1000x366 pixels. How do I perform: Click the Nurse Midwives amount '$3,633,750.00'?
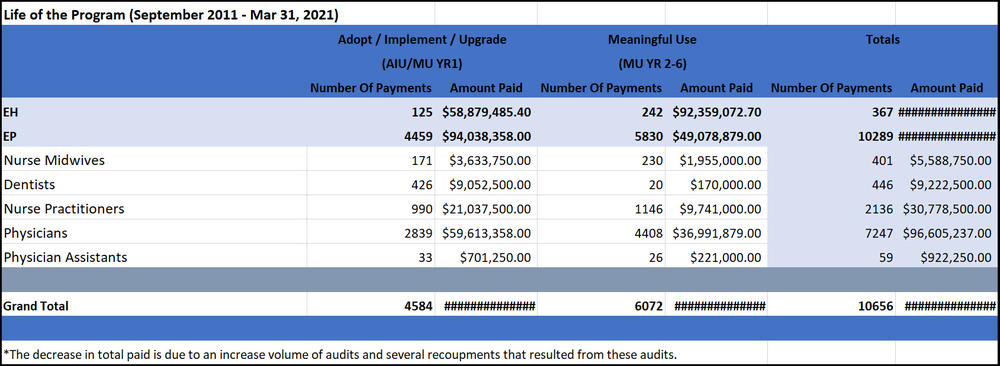490,161
